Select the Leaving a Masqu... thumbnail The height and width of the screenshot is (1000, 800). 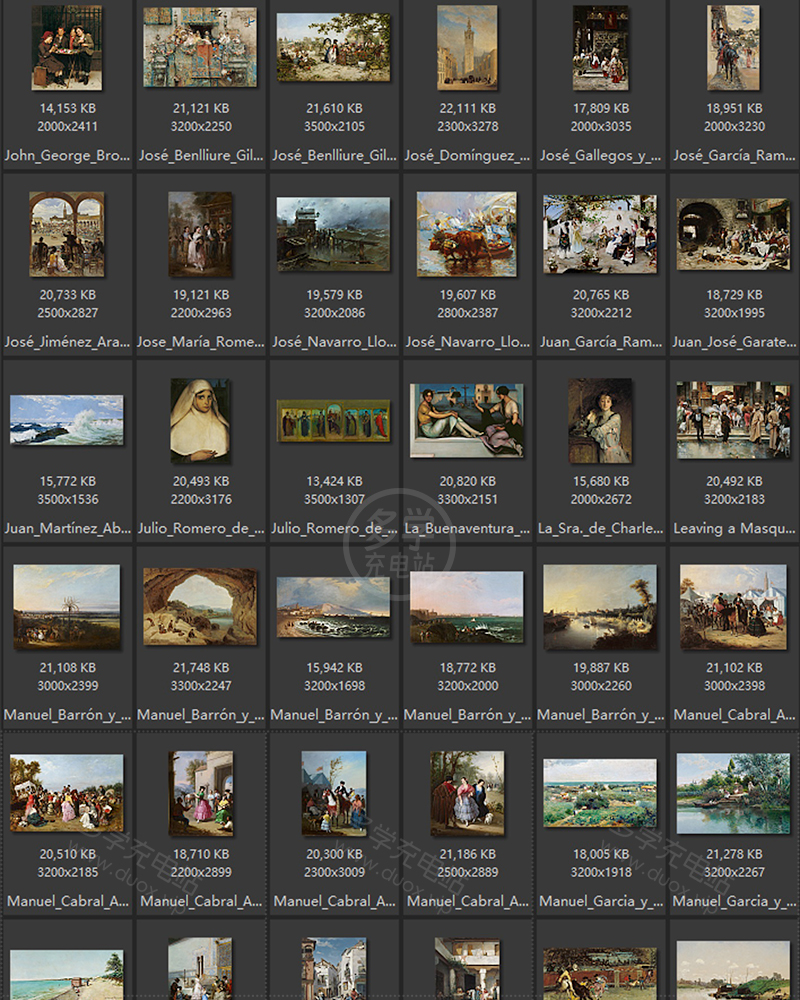(x=733, y=420)
